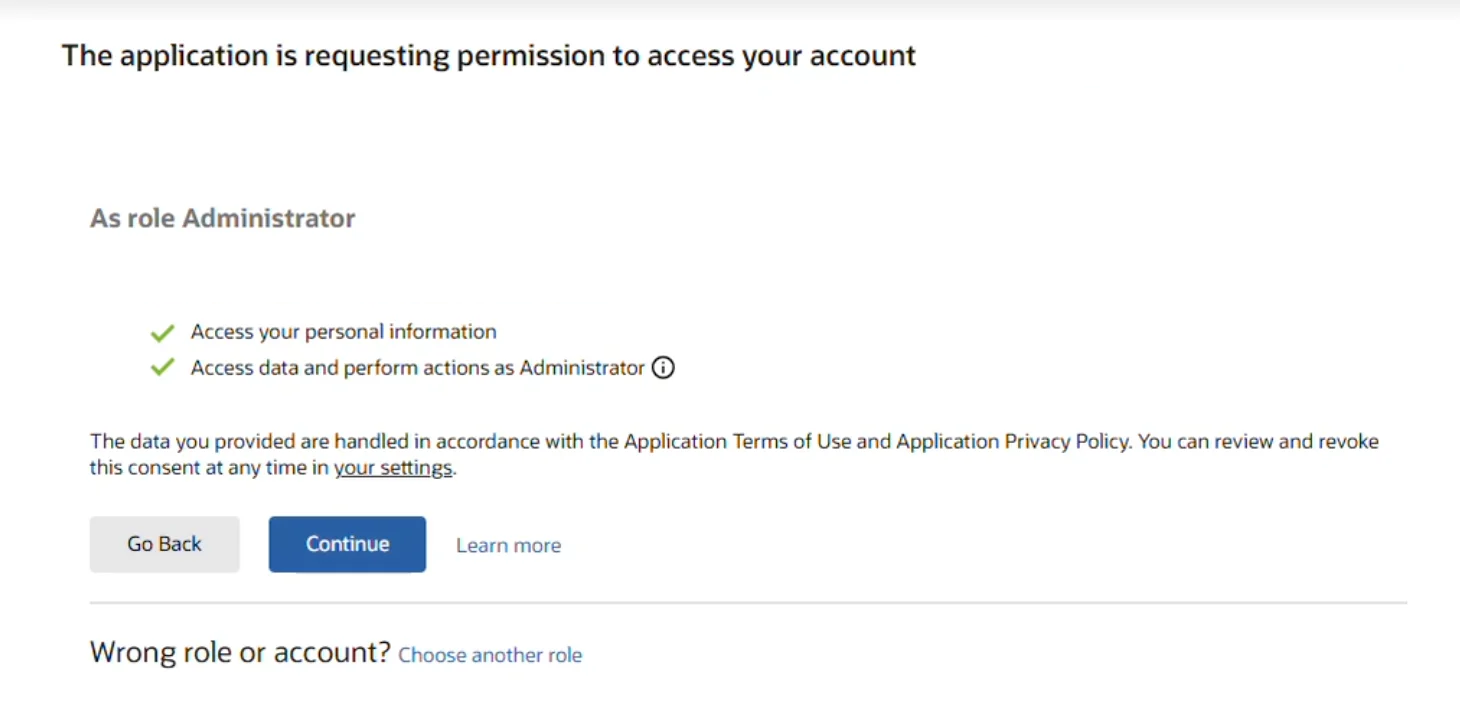Click the permission request page title

point(488,55)
